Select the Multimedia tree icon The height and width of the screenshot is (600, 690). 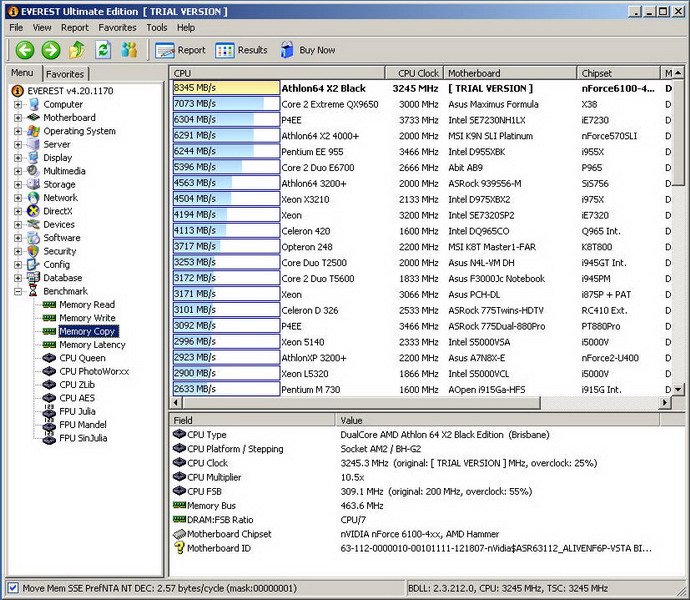tap(33, 171)
